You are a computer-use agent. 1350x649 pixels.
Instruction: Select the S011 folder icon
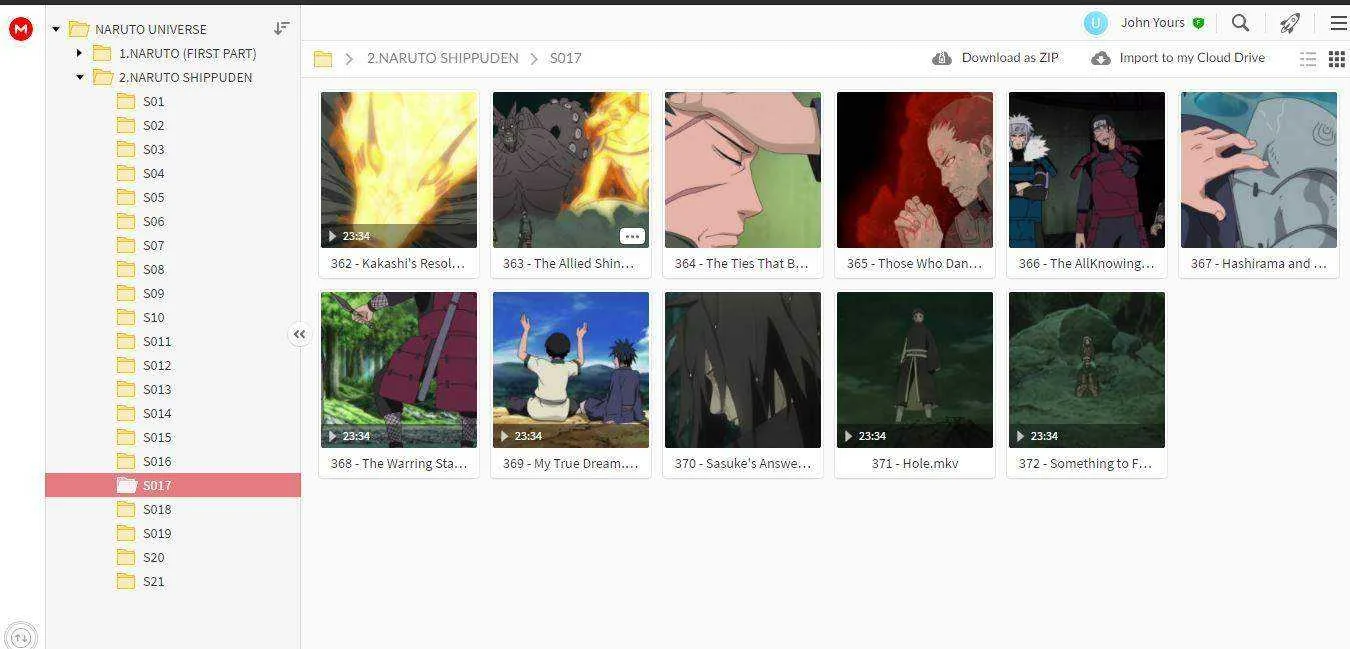point(126,341)
